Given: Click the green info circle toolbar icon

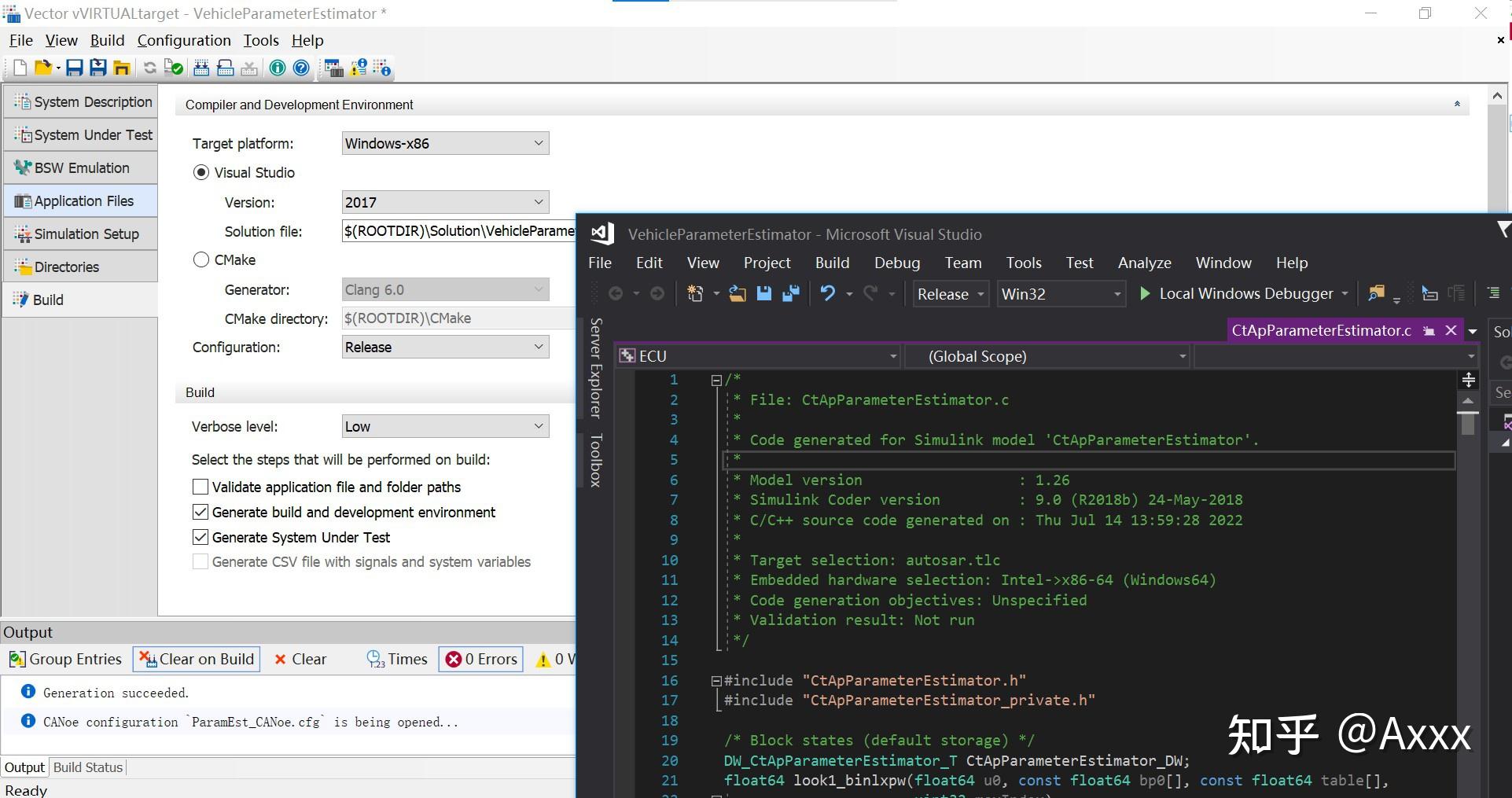Looking at the screenshot, I should (278, 68).
